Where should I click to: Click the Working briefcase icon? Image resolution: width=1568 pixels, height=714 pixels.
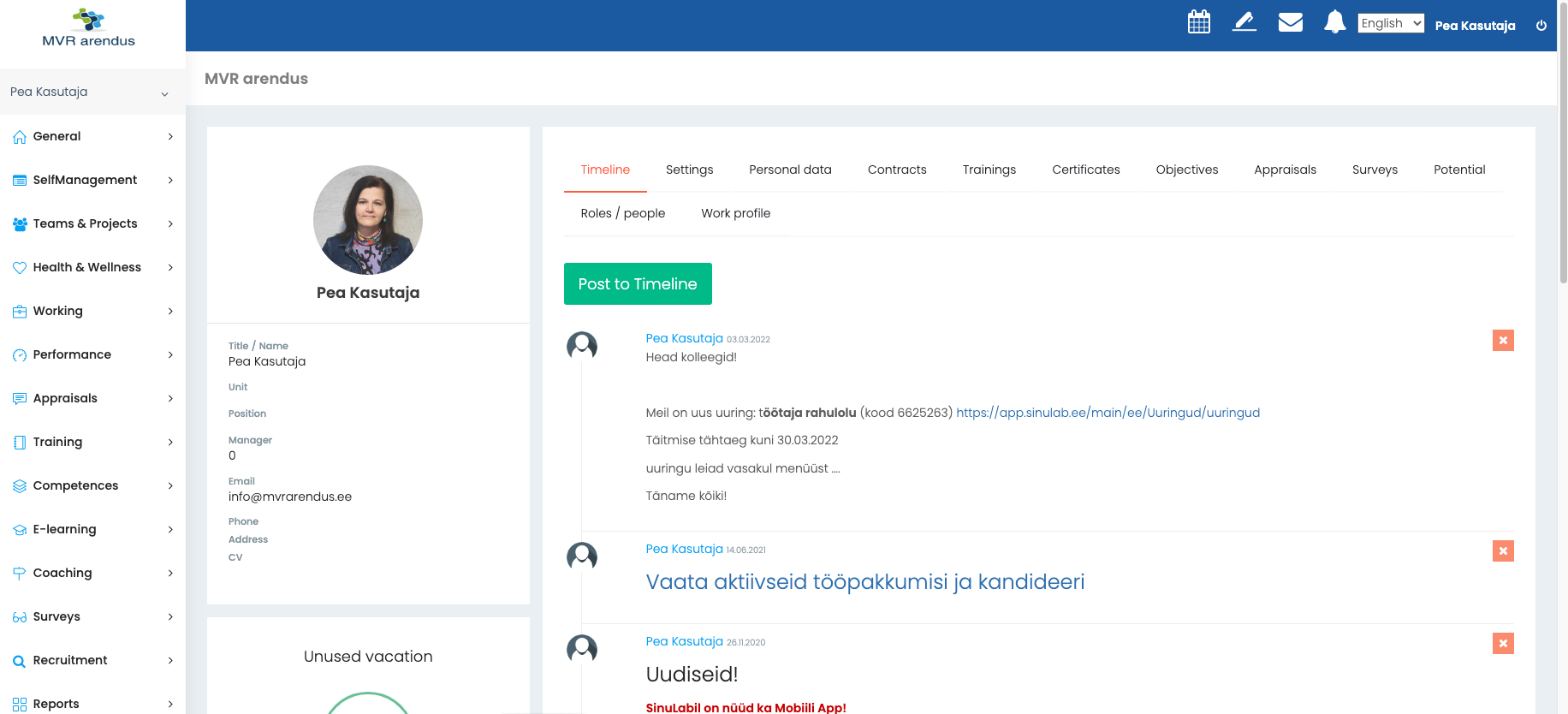pyautogui.click(x=20, y=312)
